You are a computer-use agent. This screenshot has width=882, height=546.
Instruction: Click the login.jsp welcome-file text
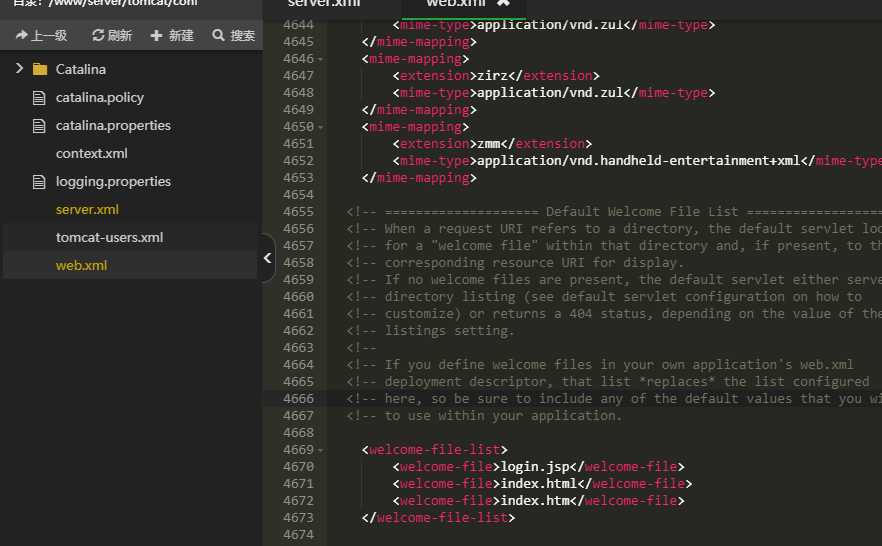535,467
